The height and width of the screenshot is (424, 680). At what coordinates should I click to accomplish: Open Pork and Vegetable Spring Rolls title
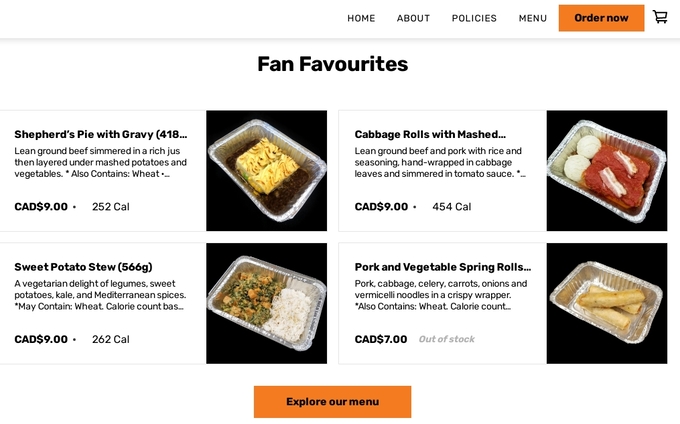443,267
